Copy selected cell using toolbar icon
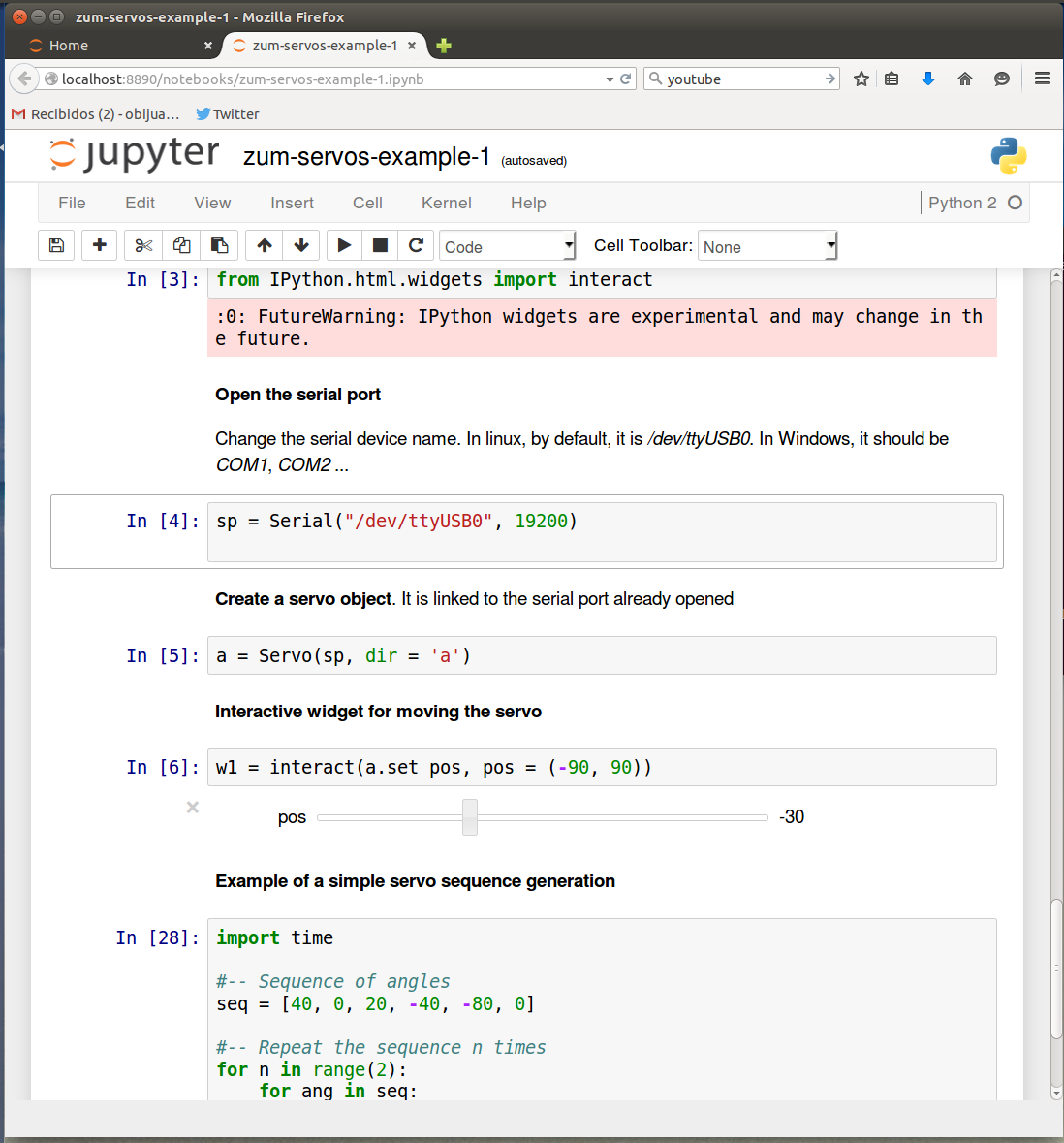This screenshot has width=1064, height=1143. point(181,245)
